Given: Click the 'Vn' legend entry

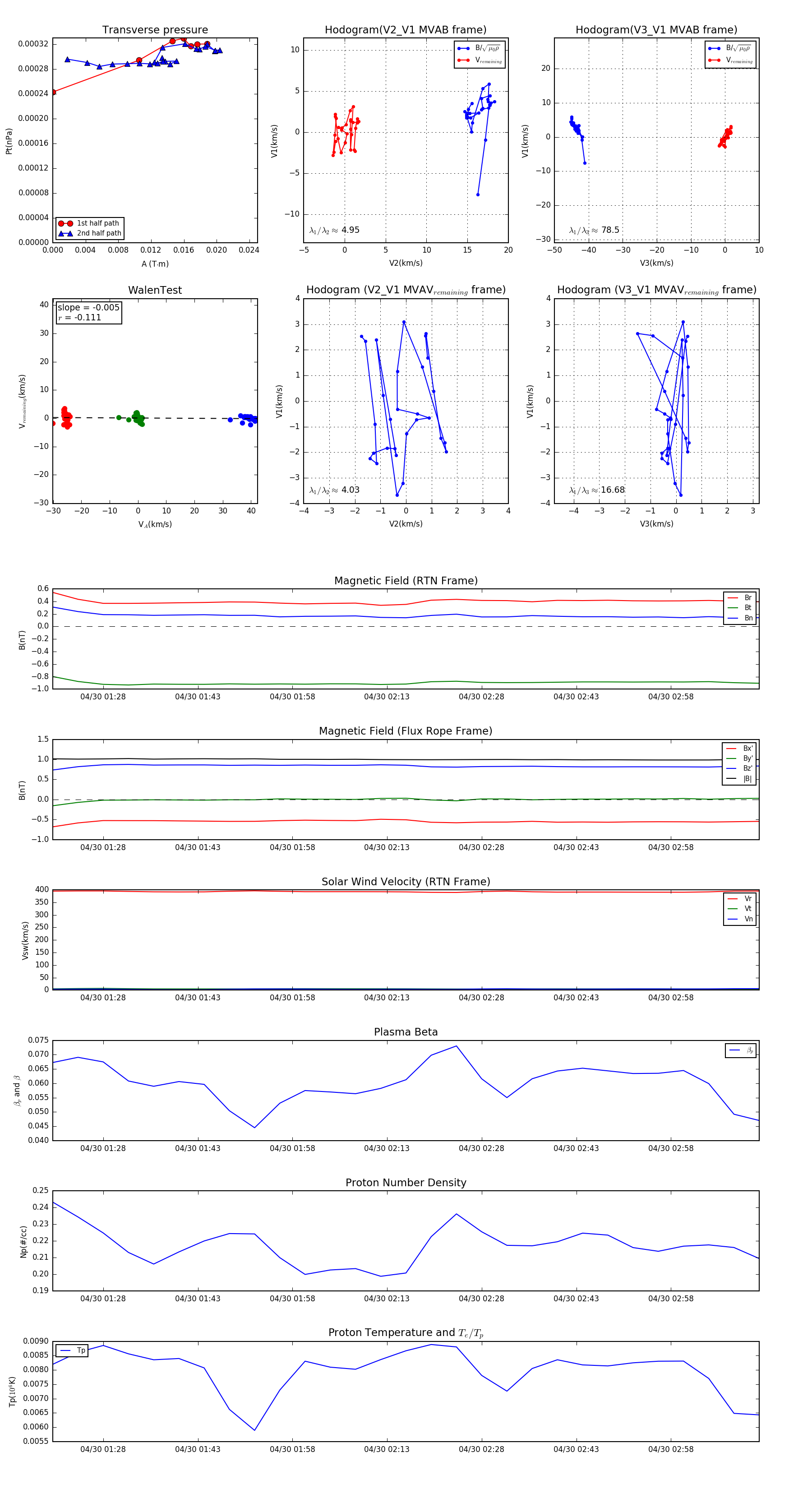Looking at the screenshot, I should [740, 919].
